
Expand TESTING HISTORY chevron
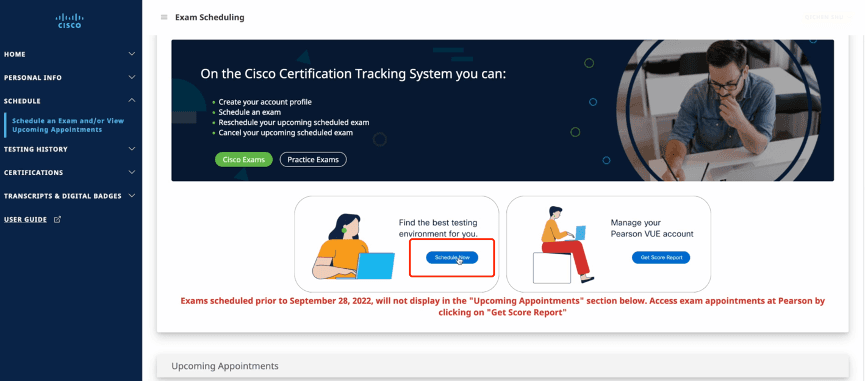point(131,149)
